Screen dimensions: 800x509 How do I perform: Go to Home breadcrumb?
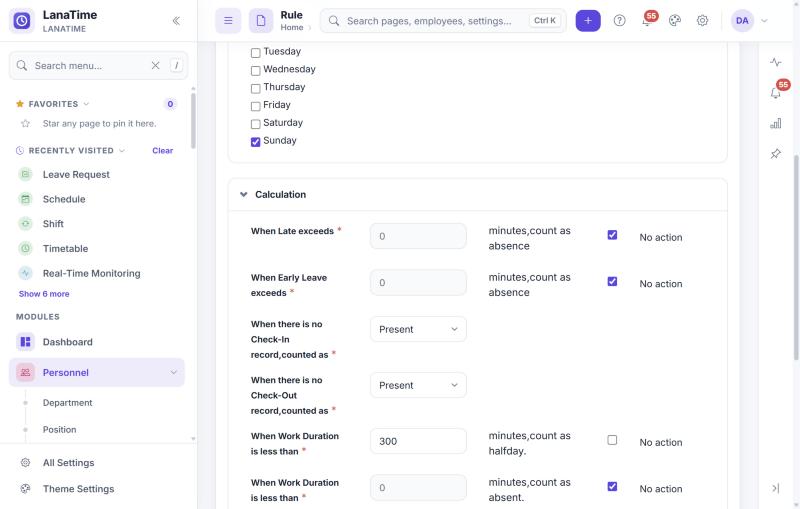[292, 28]
